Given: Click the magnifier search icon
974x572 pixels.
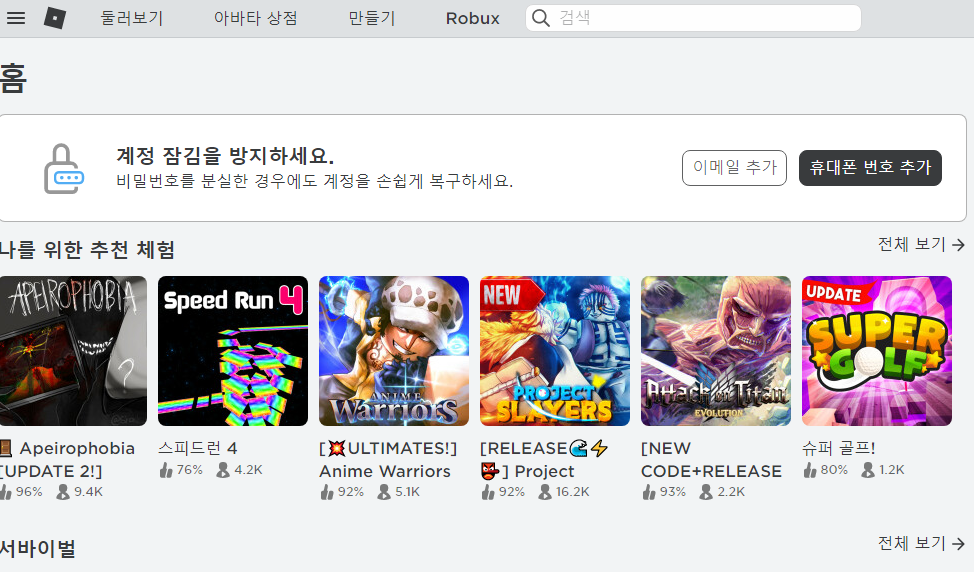Looking at the screenshot, I should pos(541,18).
